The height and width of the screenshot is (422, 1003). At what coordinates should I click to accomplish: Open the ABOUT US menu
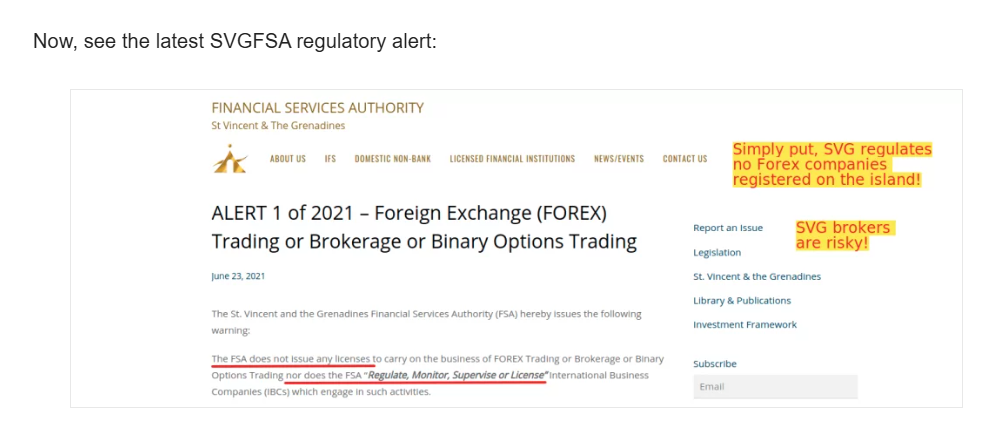tap(288, 159)
